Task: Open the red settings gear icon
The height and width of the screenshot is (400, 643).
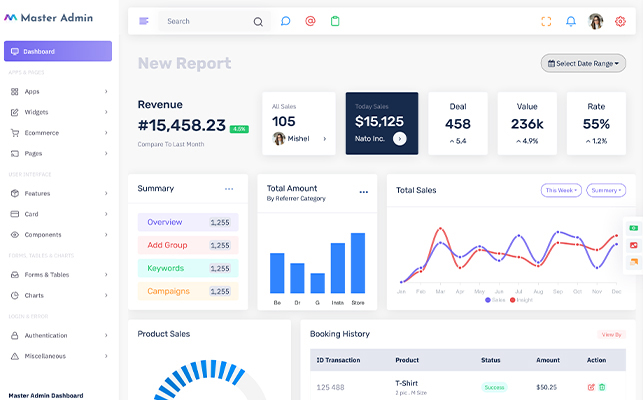Action: pos(620,21)
